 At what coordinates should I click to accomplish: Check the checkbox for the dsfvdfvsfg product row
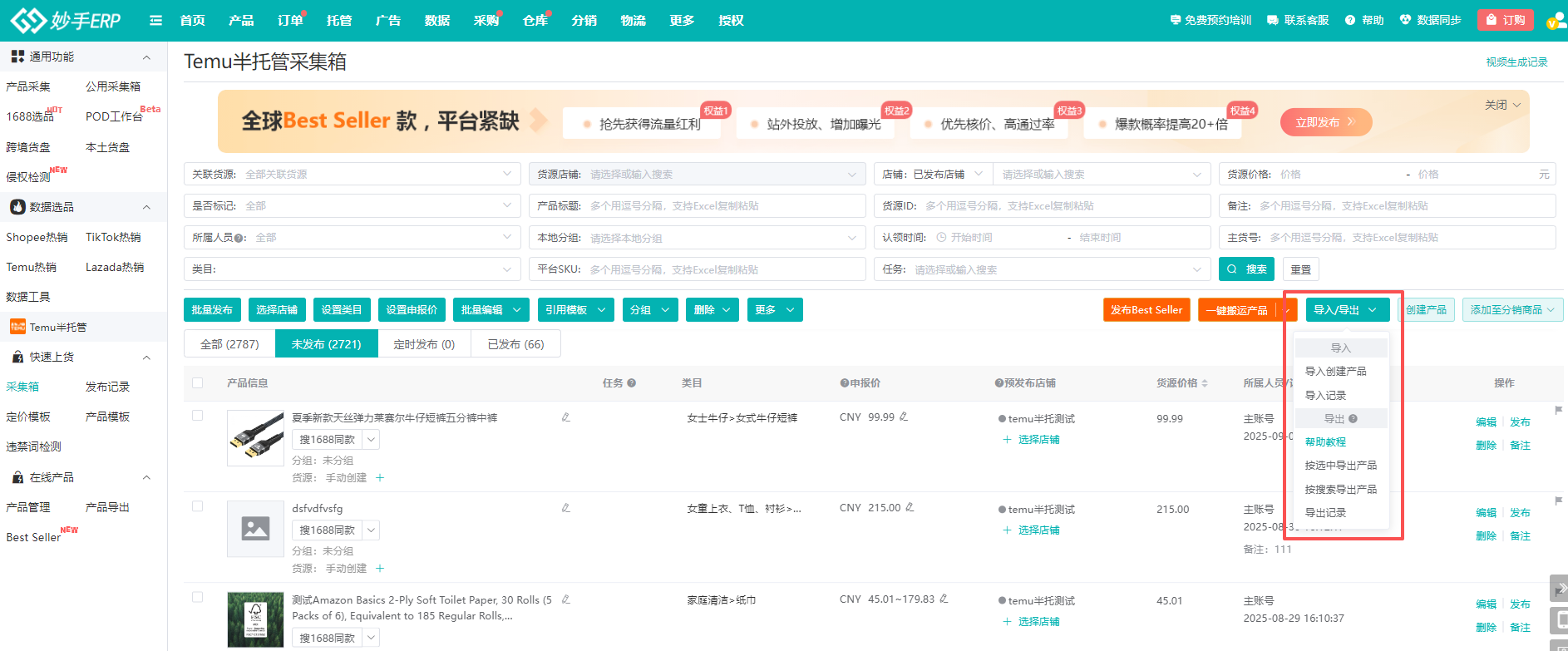click(197, 506)
